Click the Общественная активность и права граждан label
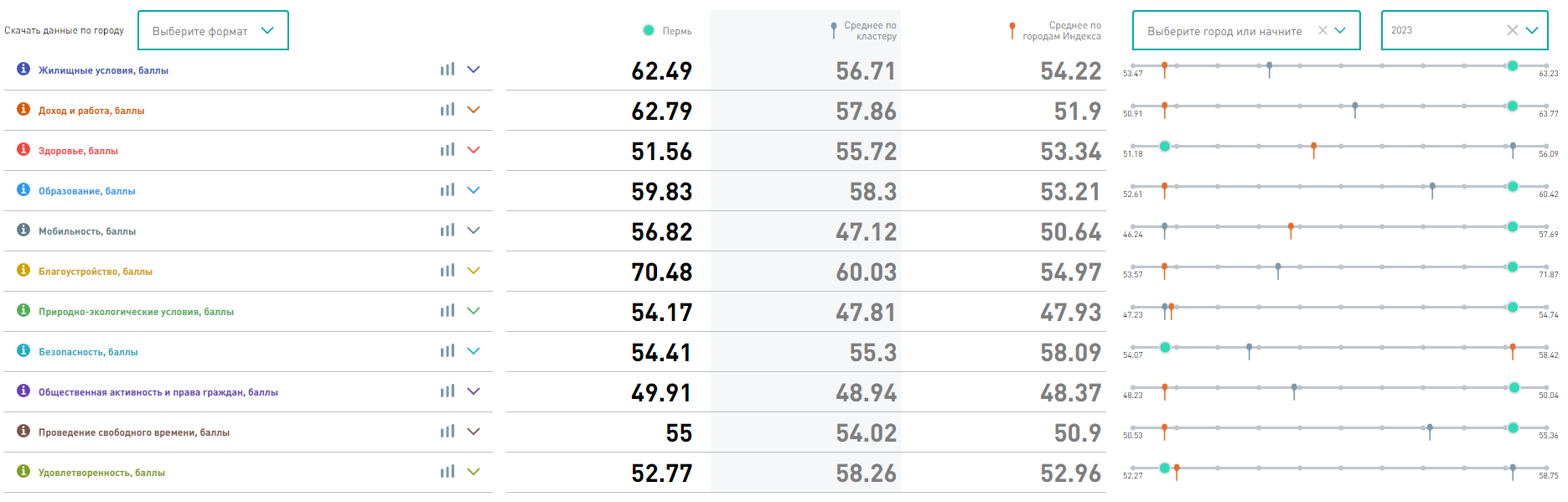This screenshot has height=502, width=1568. point(158,392)
